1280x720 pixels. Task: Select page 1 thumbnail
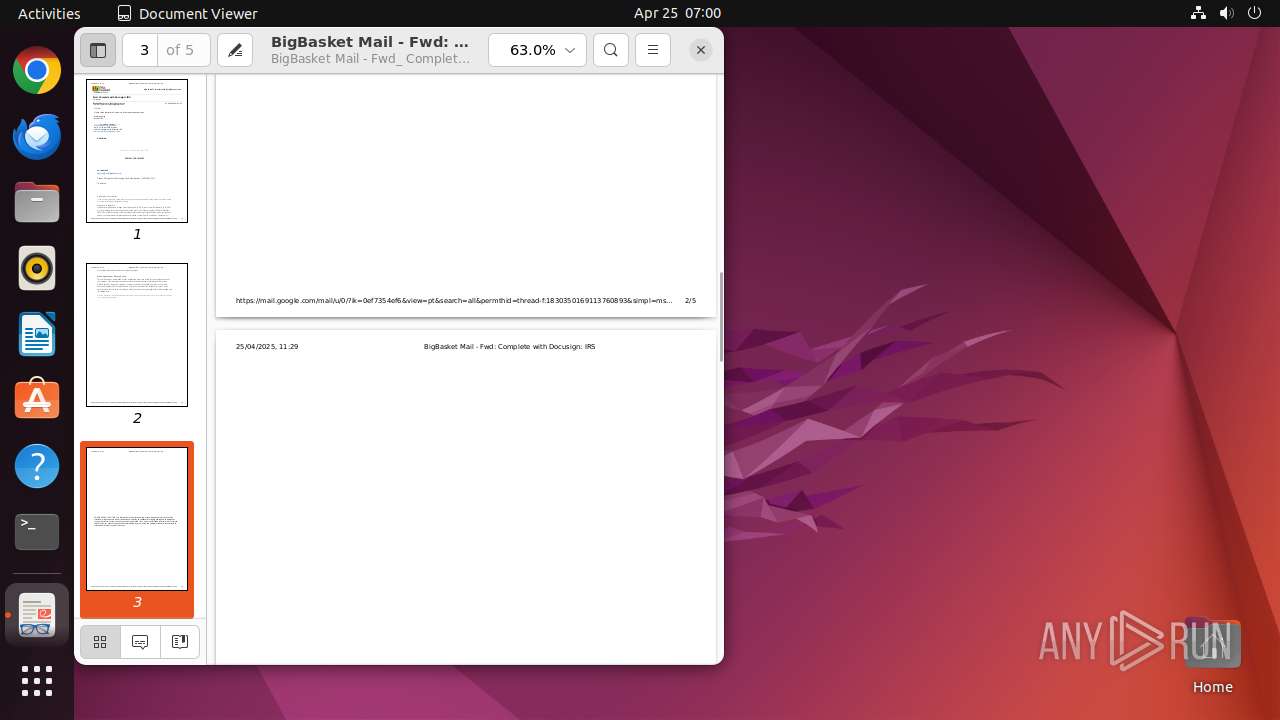137,151
